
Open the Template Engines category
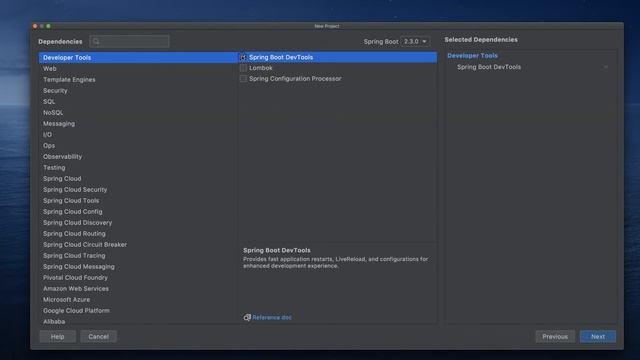tap(138, 80)
